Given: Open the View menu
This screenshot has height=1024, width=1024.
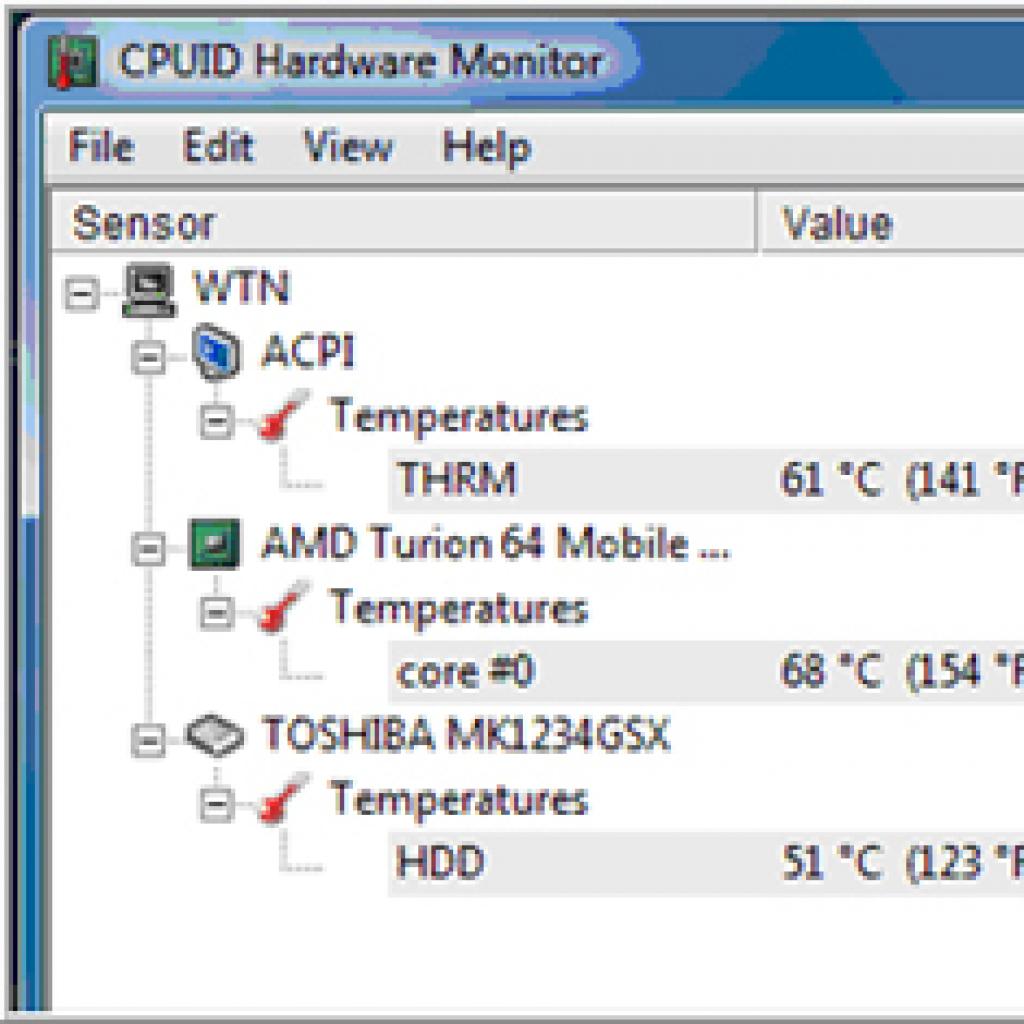Looking at the screenshot, I should (x=349, y=146).
